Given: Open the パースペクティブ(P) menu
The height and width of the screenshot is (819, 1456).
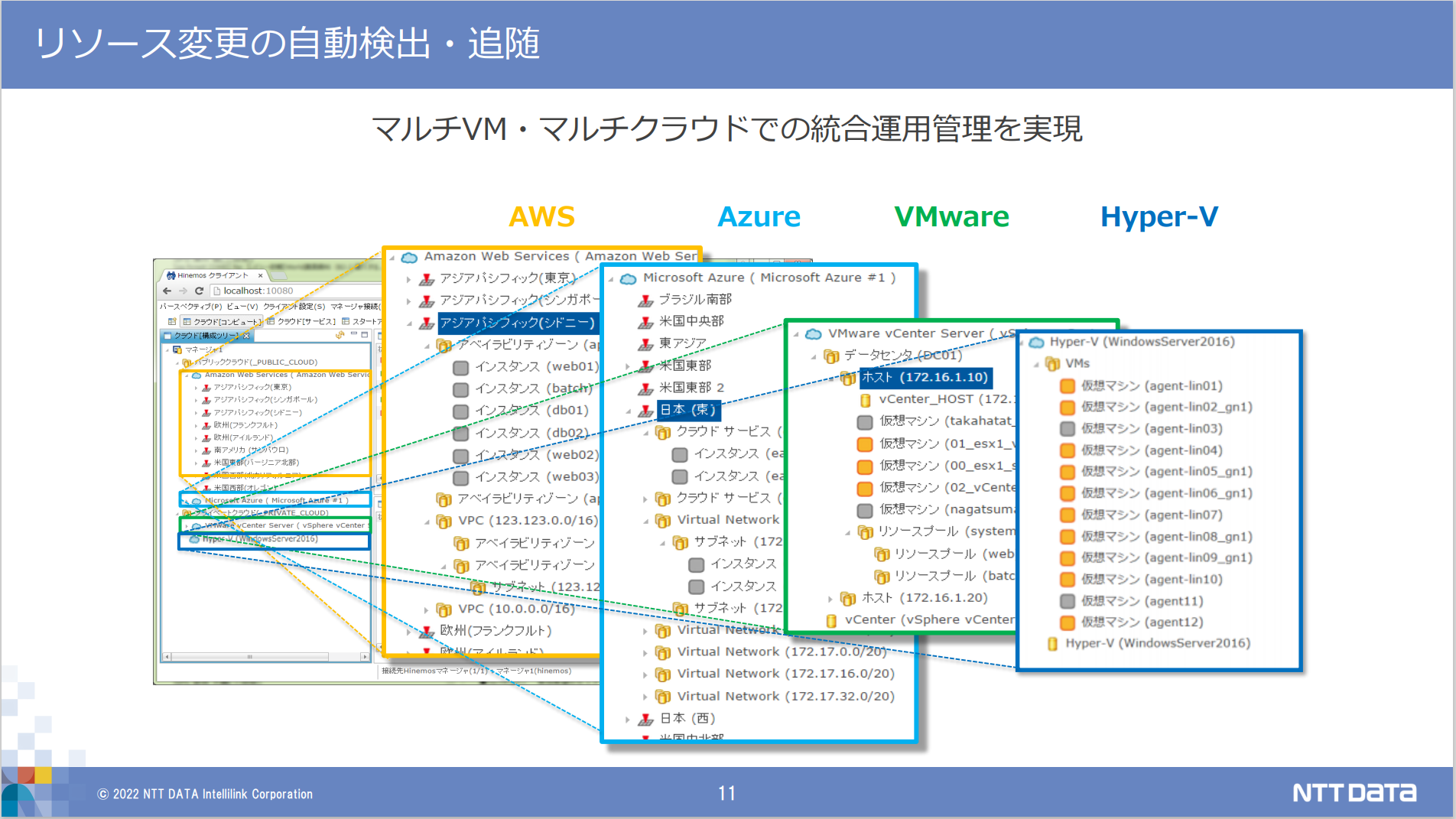Looking at the screenshot, I should pyautogui.click(x=191, y=306).
